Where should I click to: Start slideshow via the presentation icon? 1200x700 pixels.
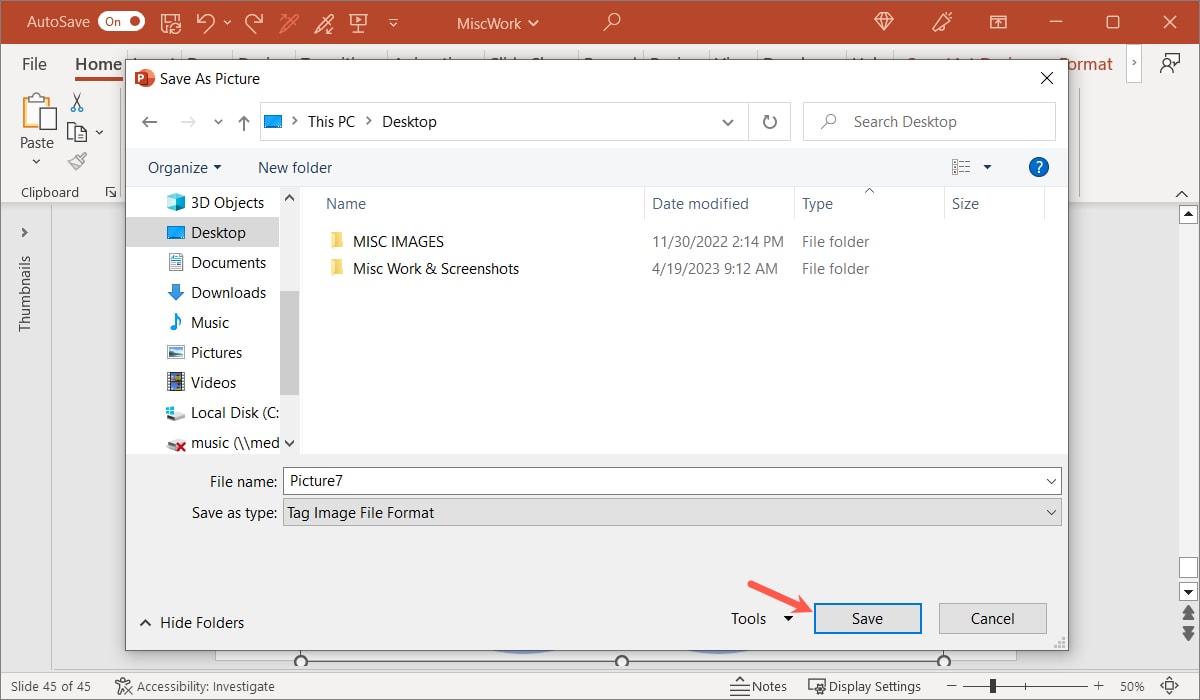360,22
